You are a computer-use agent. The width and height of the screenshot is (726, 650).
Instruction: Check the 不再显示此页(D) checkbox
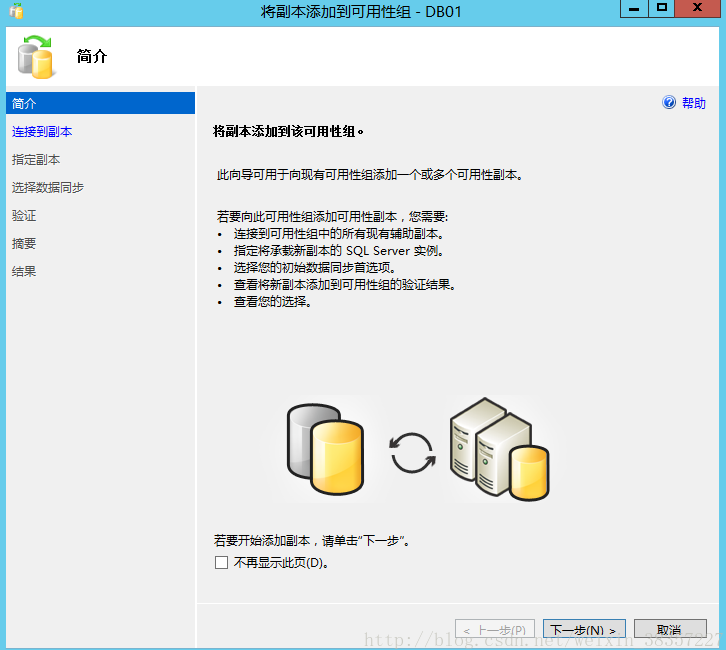[x=221, y=562]
